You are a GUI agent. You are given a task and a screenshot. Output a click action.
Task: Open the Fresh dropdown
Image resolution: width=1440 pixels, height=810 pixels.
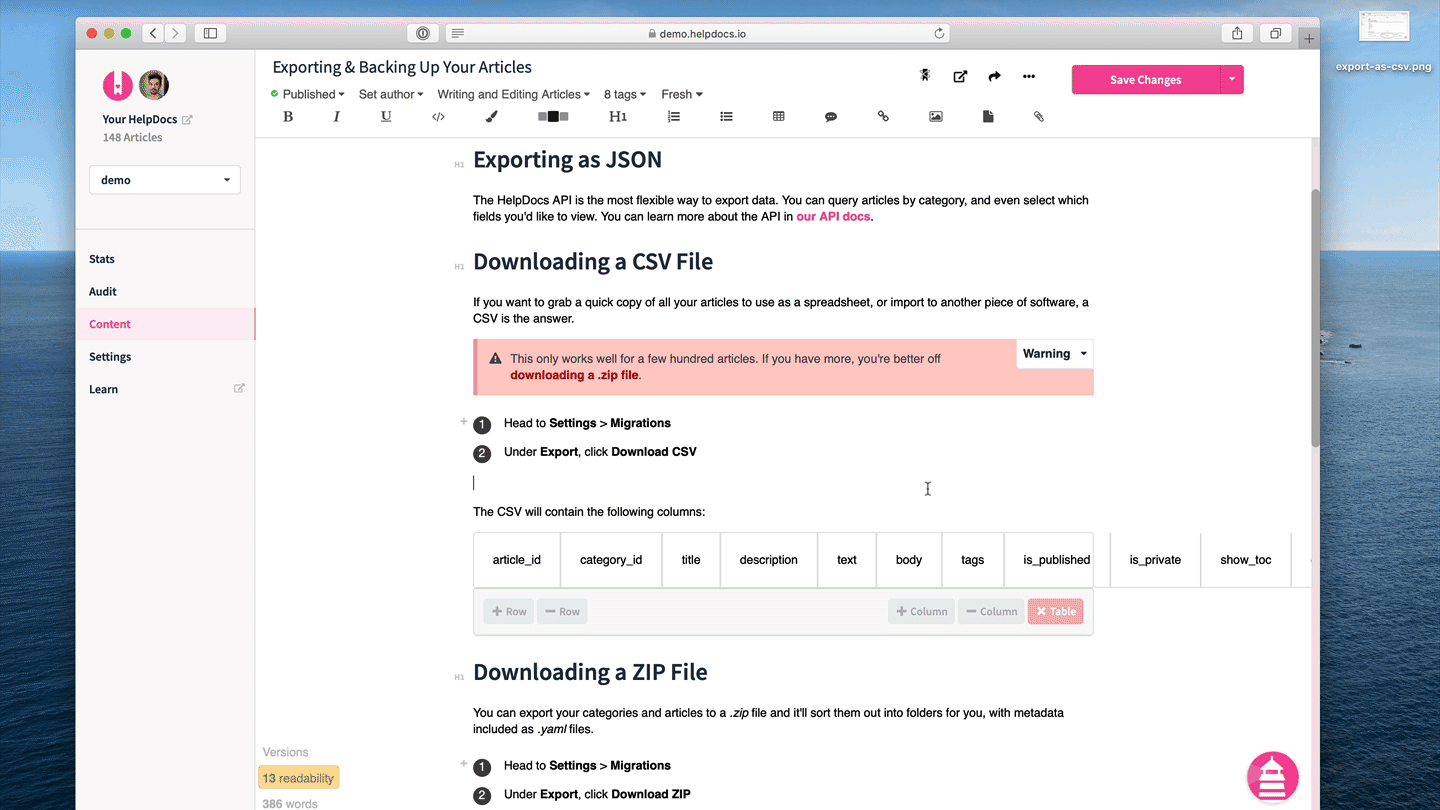click(x=682, y=94)
